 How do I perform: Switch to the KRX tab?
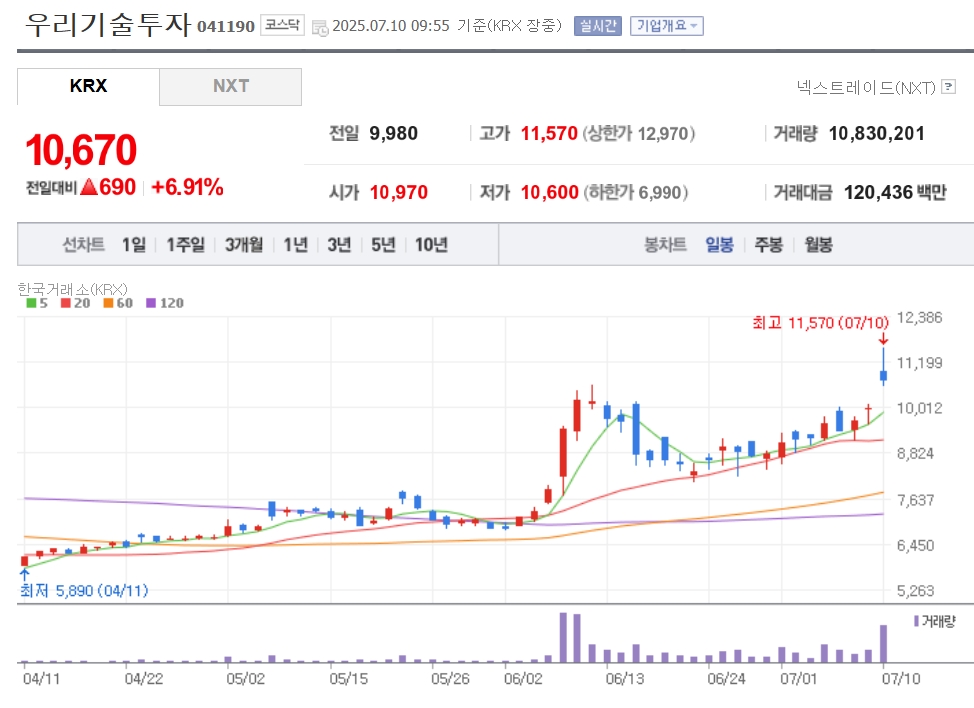(x=88, y=86)
